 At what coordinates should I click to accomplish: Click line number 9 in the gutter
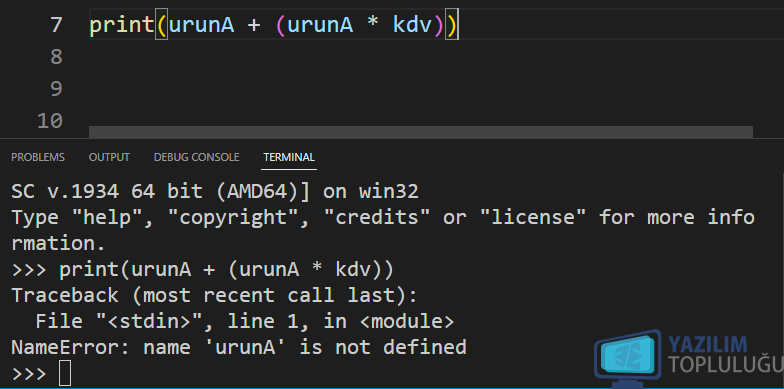56,88
